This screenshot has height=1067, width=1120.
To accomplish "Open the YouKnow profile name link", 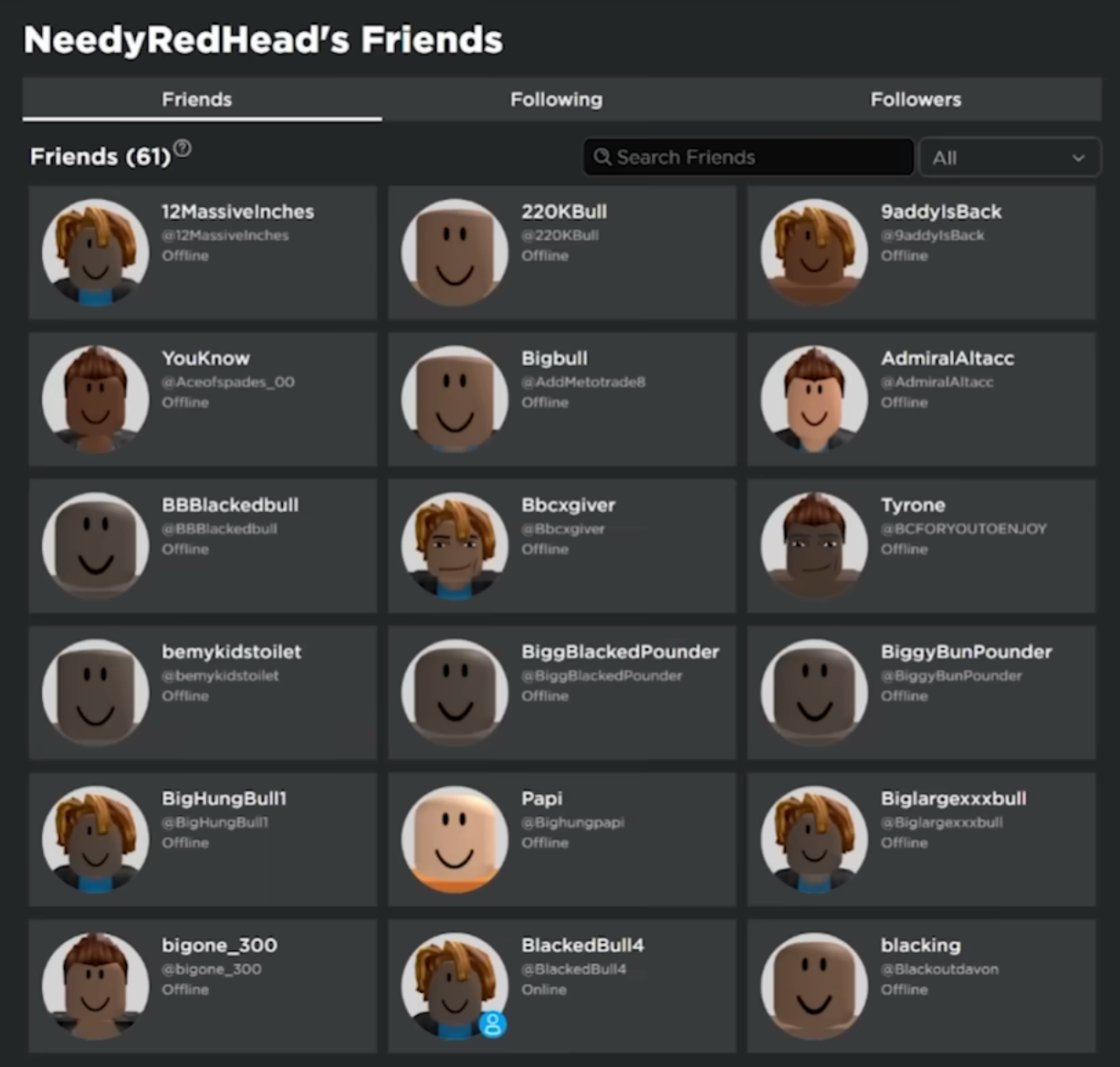I will point(205,359).
